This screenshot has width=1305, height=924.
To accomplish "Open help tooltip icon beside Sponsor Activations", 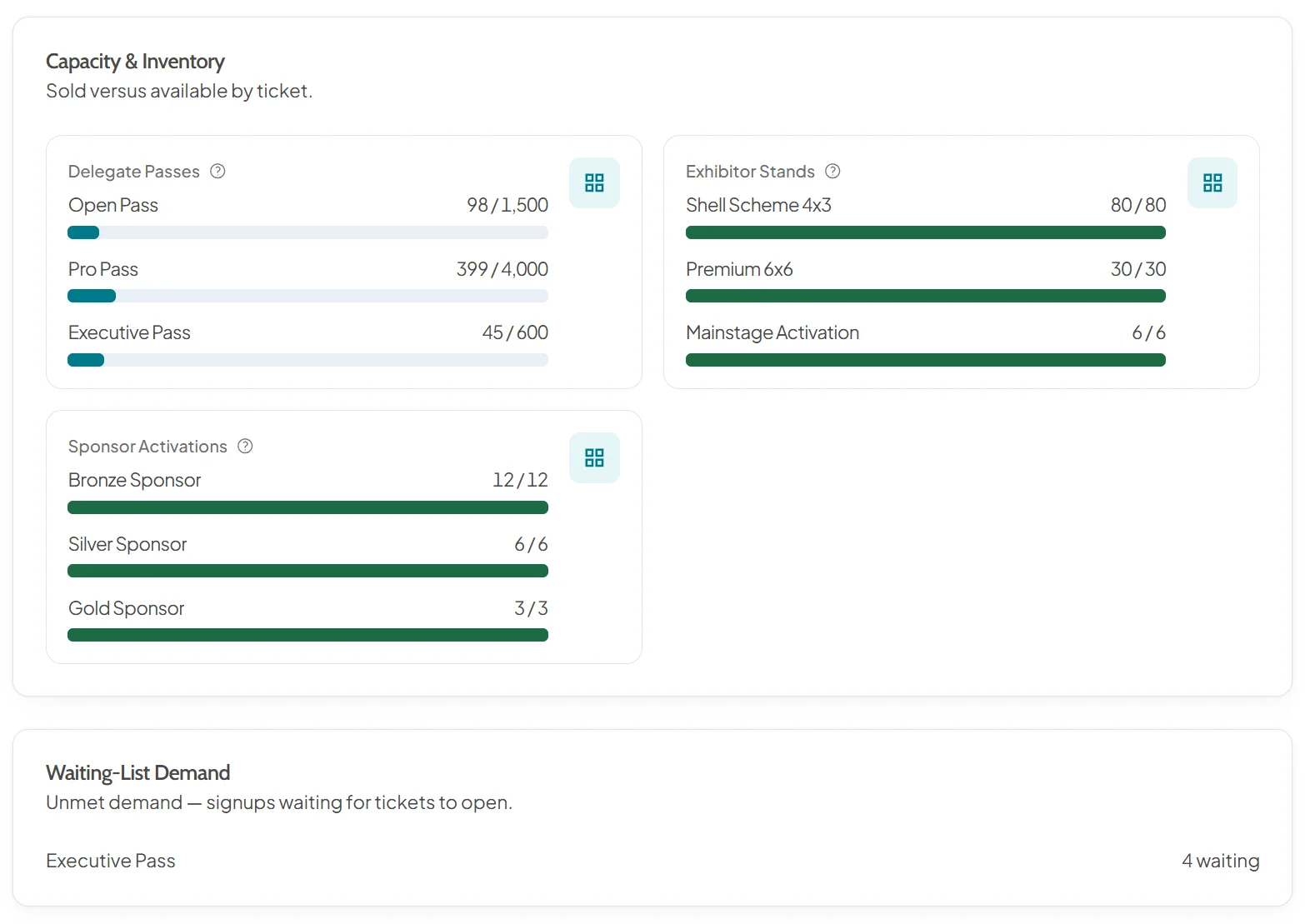I will coord(245,446).
